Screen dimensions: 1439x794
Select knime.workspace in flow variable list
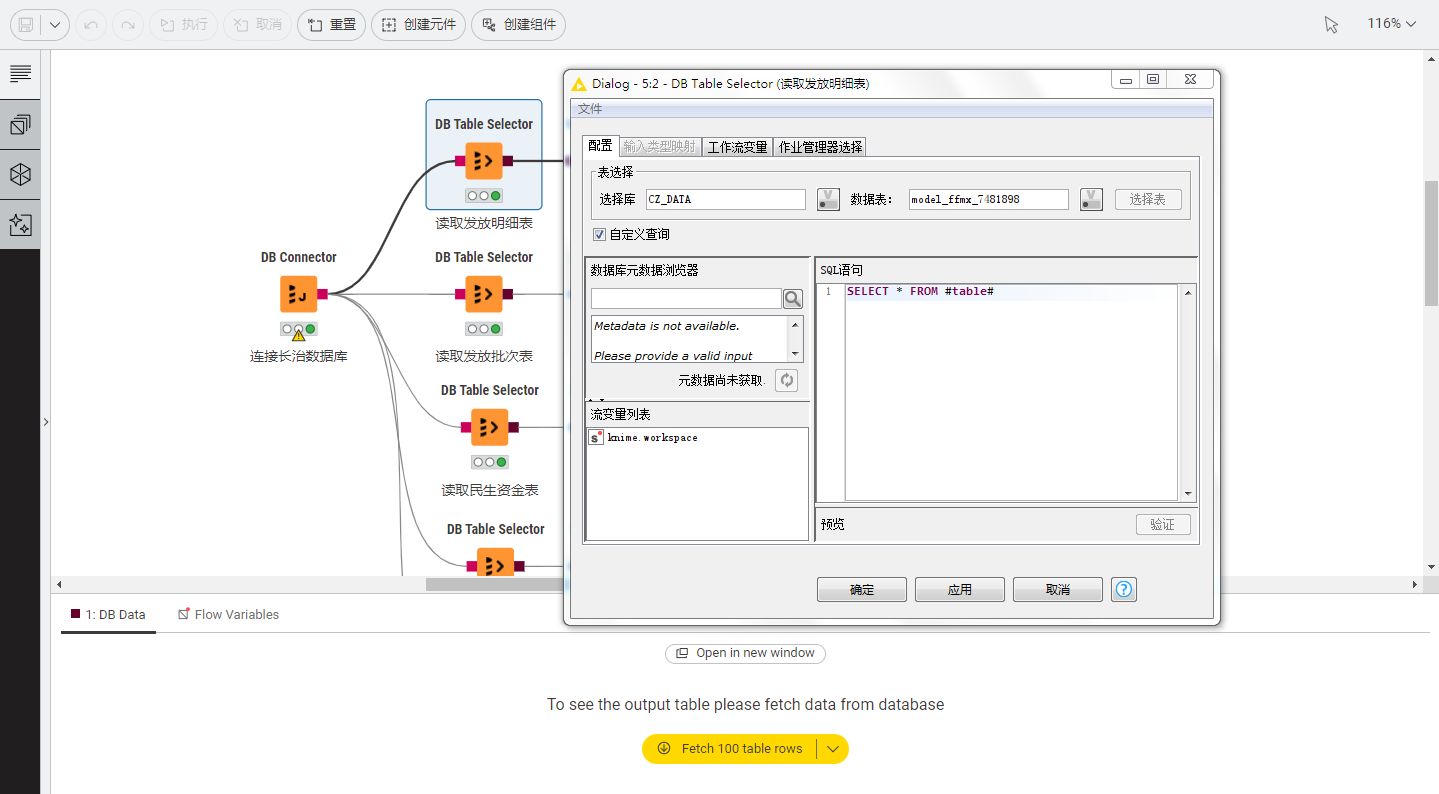point(652,438)
